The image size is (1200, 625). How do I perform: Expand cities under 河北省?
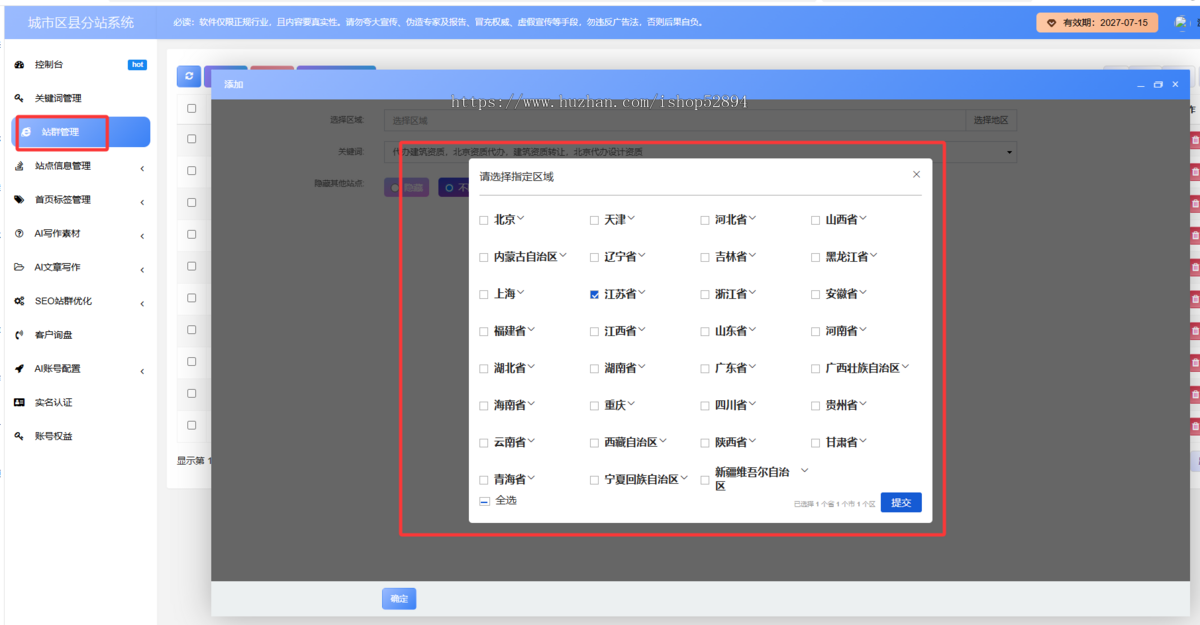pos(753,218)
